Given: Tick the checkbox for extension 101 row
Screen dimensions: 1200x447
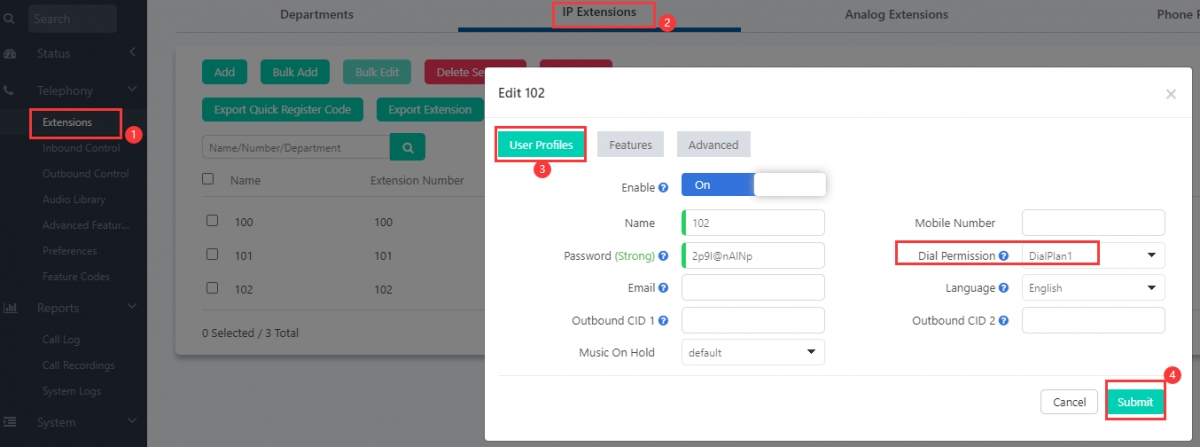Looking at the screenshot, I should coord(211,254).
